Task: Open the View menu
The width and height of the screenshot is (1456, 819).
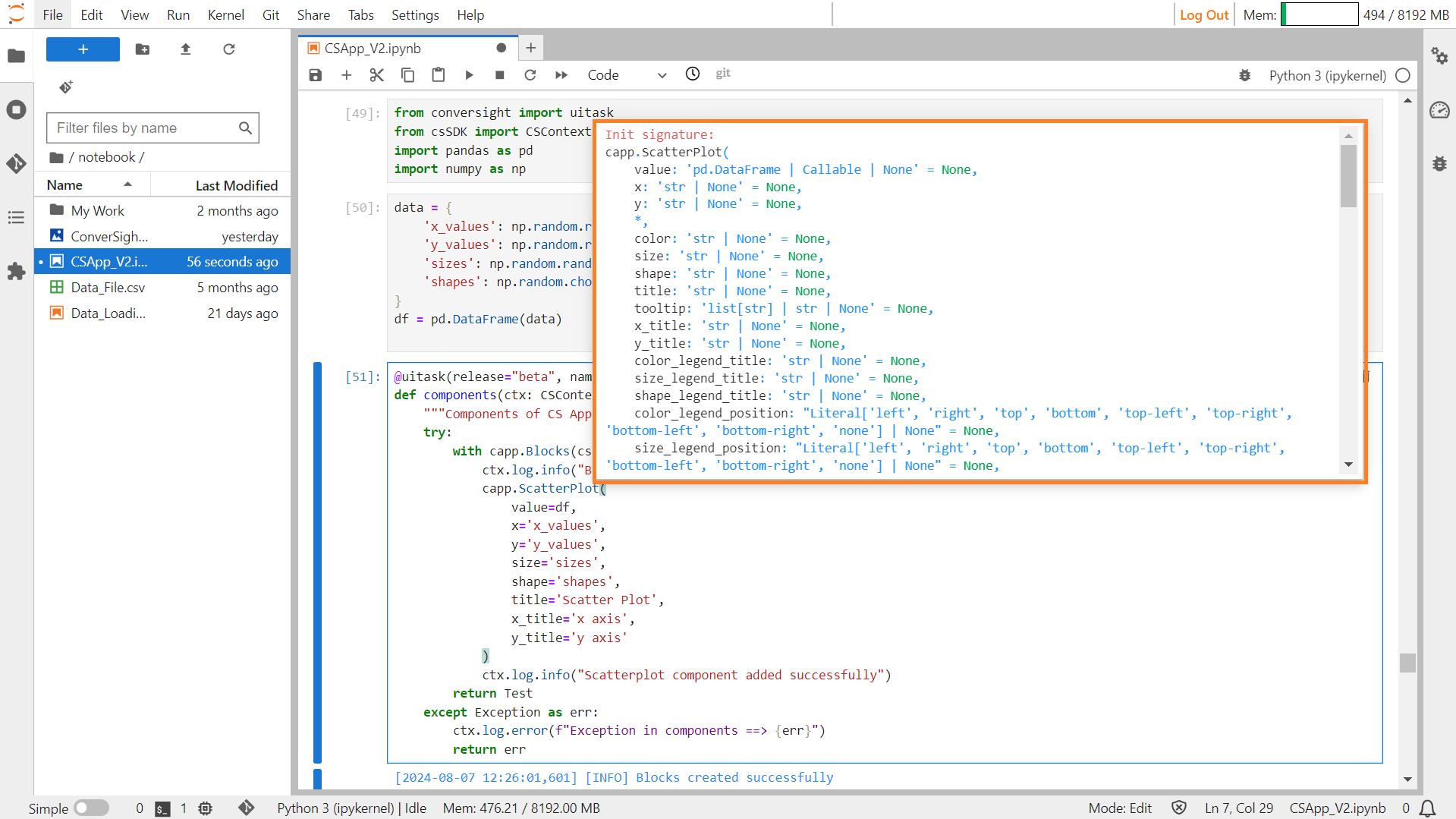Action: coord(134,14)
